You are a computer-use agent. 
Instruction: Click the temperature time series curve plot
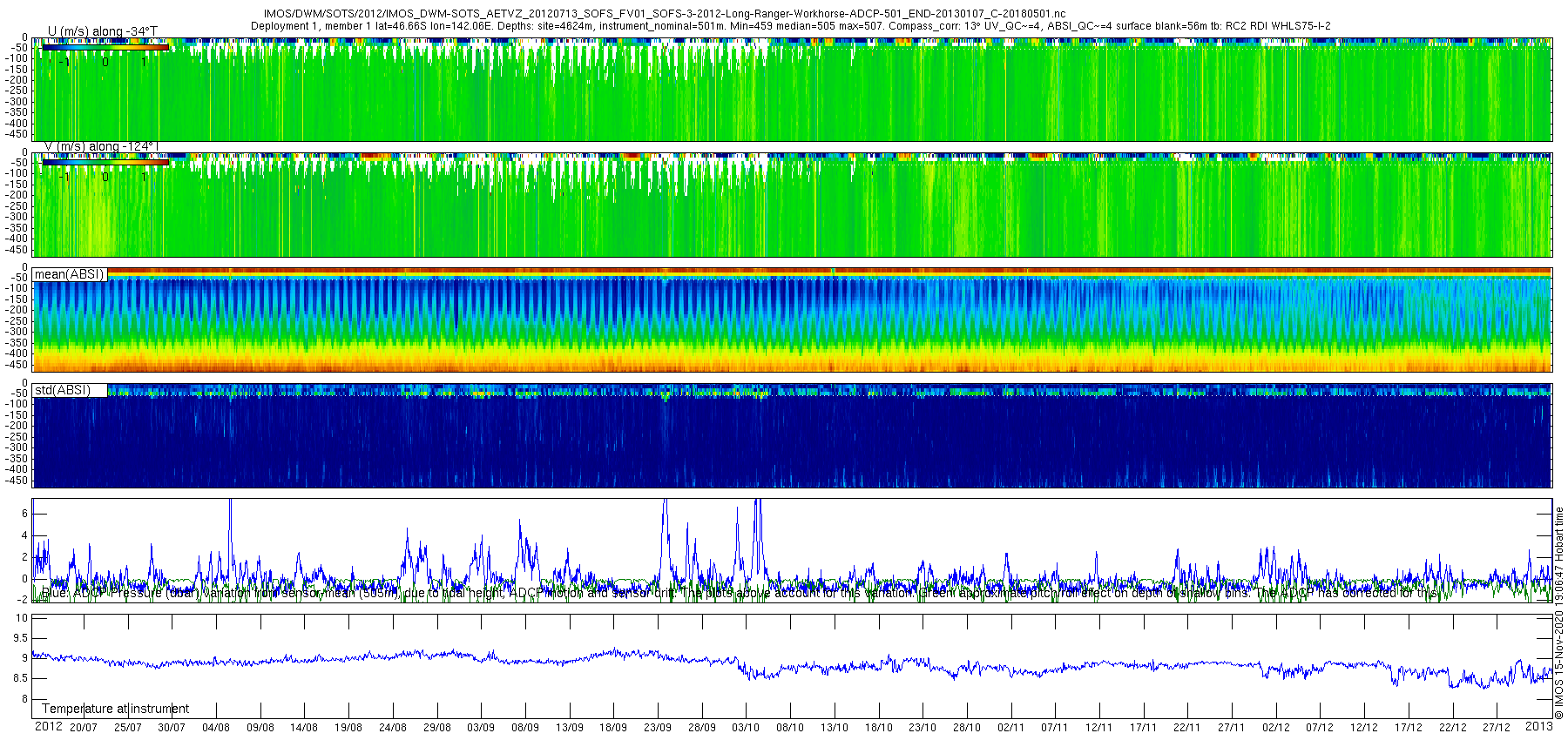[792, 666]
